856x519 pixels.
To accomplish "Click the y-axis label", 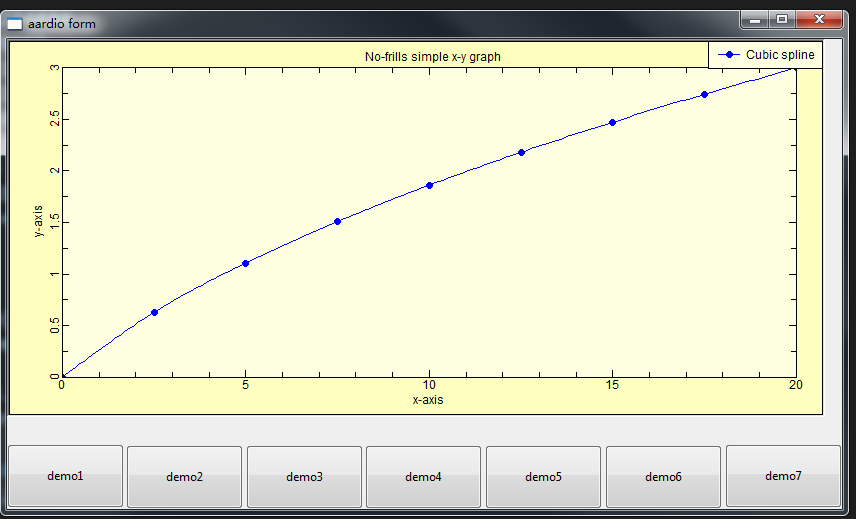I will (38, 221).
